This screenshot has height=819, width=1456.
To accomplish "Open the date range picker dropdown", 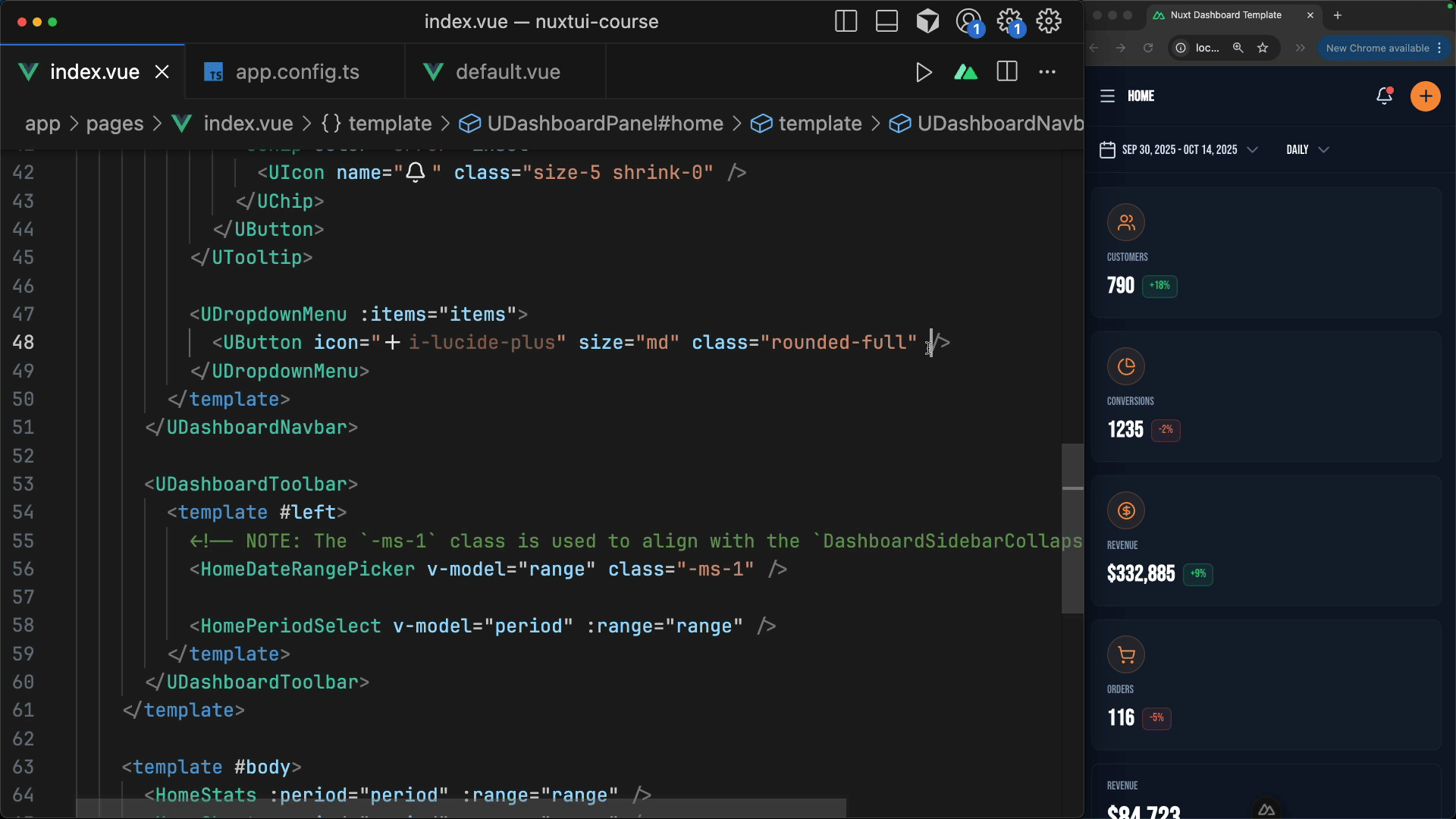I will pyautogui.click(x=1178, y=149).
